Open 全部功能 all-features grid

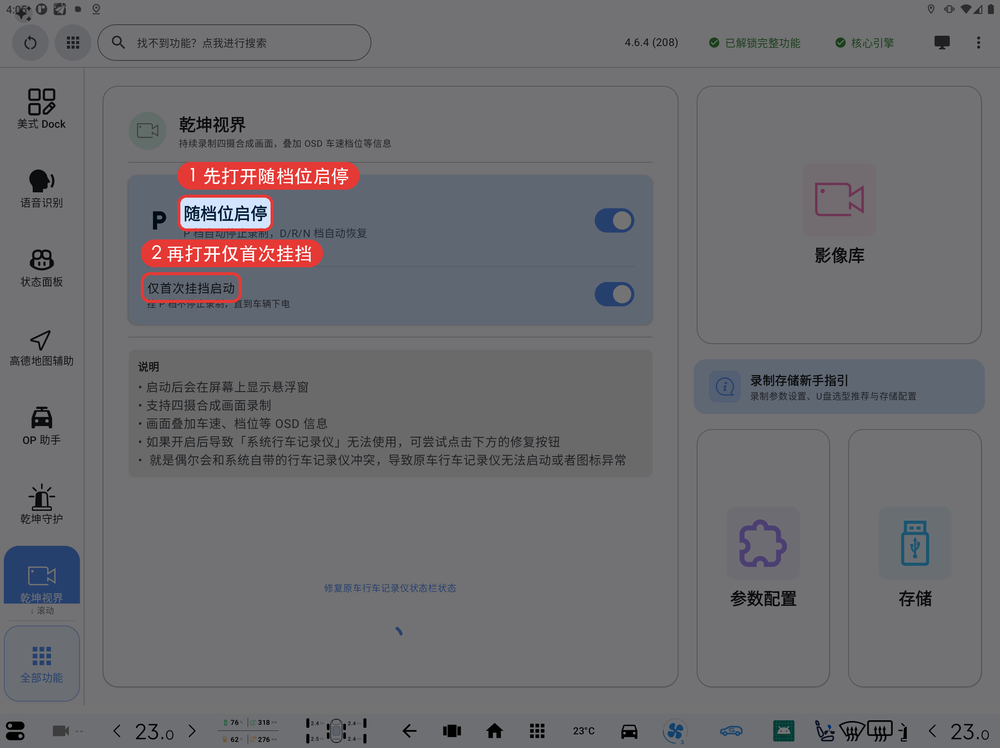point(41,663)
